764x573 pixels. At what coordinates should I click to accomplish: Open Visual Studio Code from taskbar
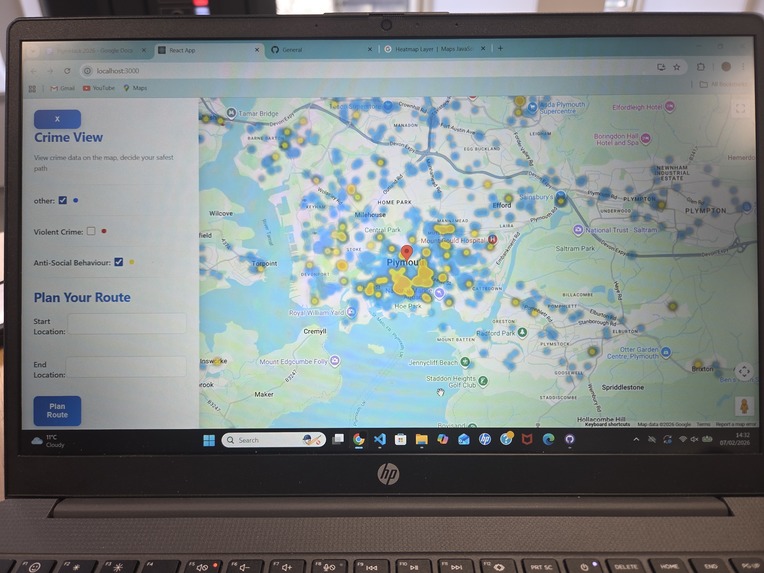(380, 439)
